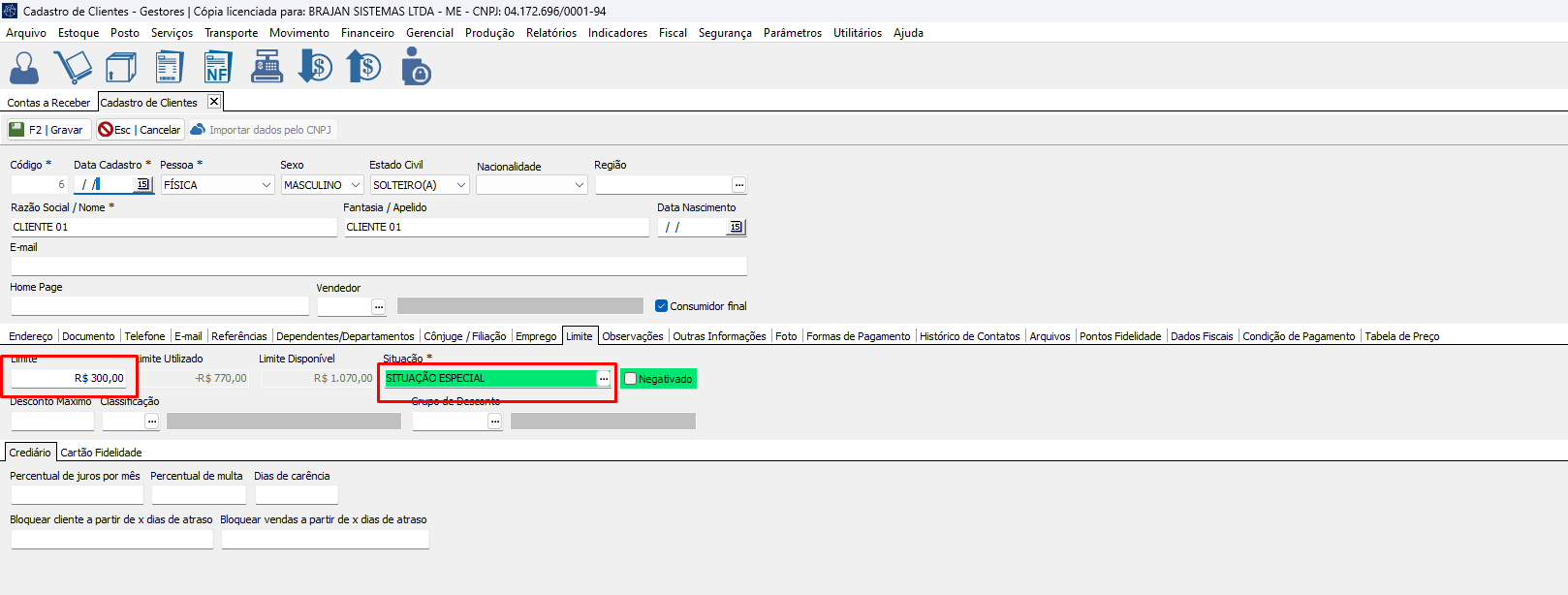Screen dimensions: 1568x595
Task: Open the box stock icon
Action: pos(121,68)
